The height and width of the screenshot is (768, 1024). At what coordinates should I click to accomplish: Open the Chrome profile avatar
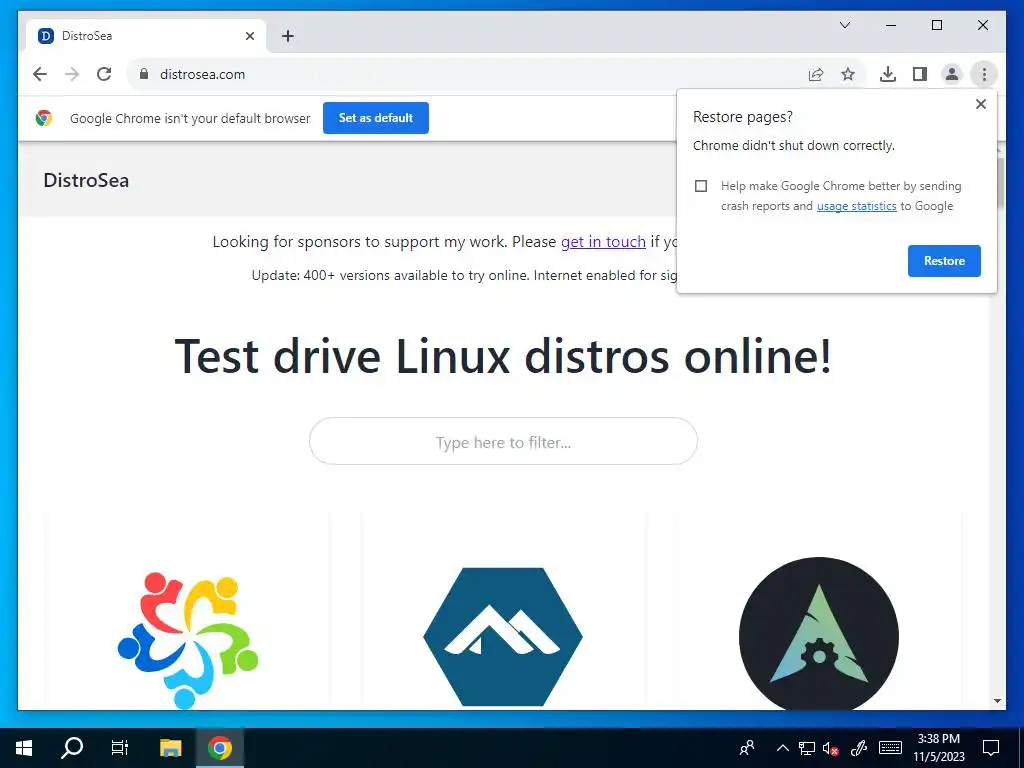click(952, 74)
